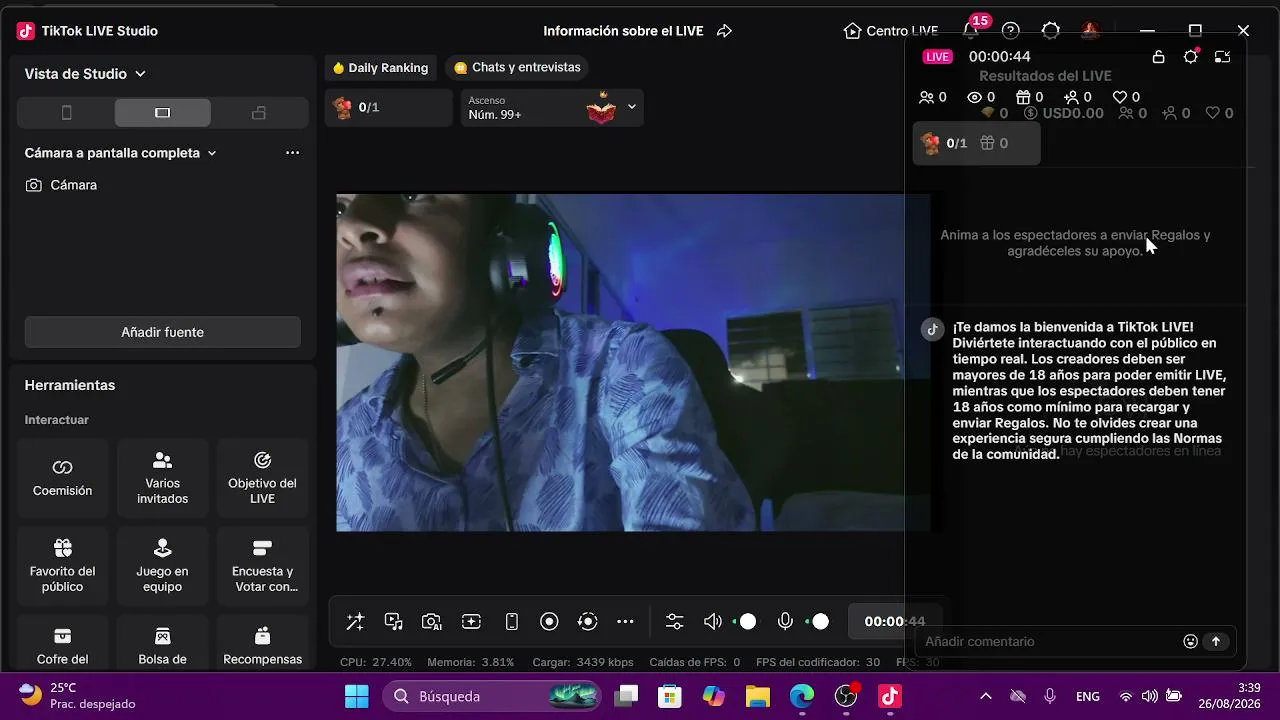Toggle the lock on the chat overlay
Screen dimensions: 1280x720
click(1158, 57)
